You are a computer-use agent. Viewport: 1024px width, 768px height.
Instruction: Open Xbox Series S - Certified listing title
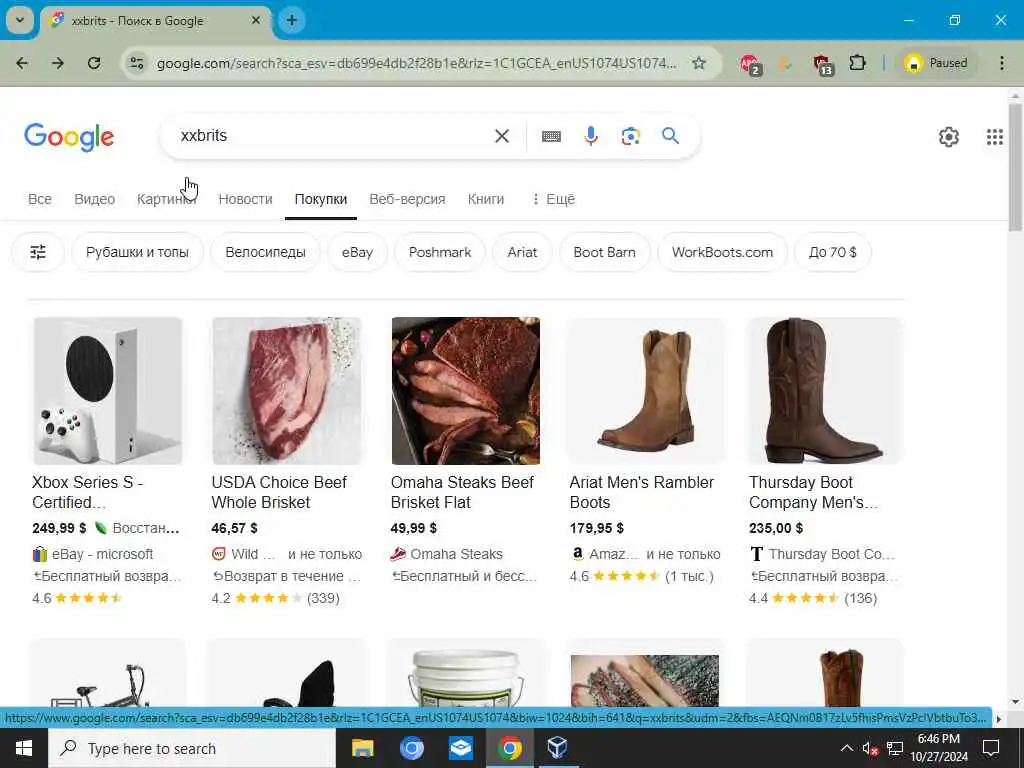point(88,492)
